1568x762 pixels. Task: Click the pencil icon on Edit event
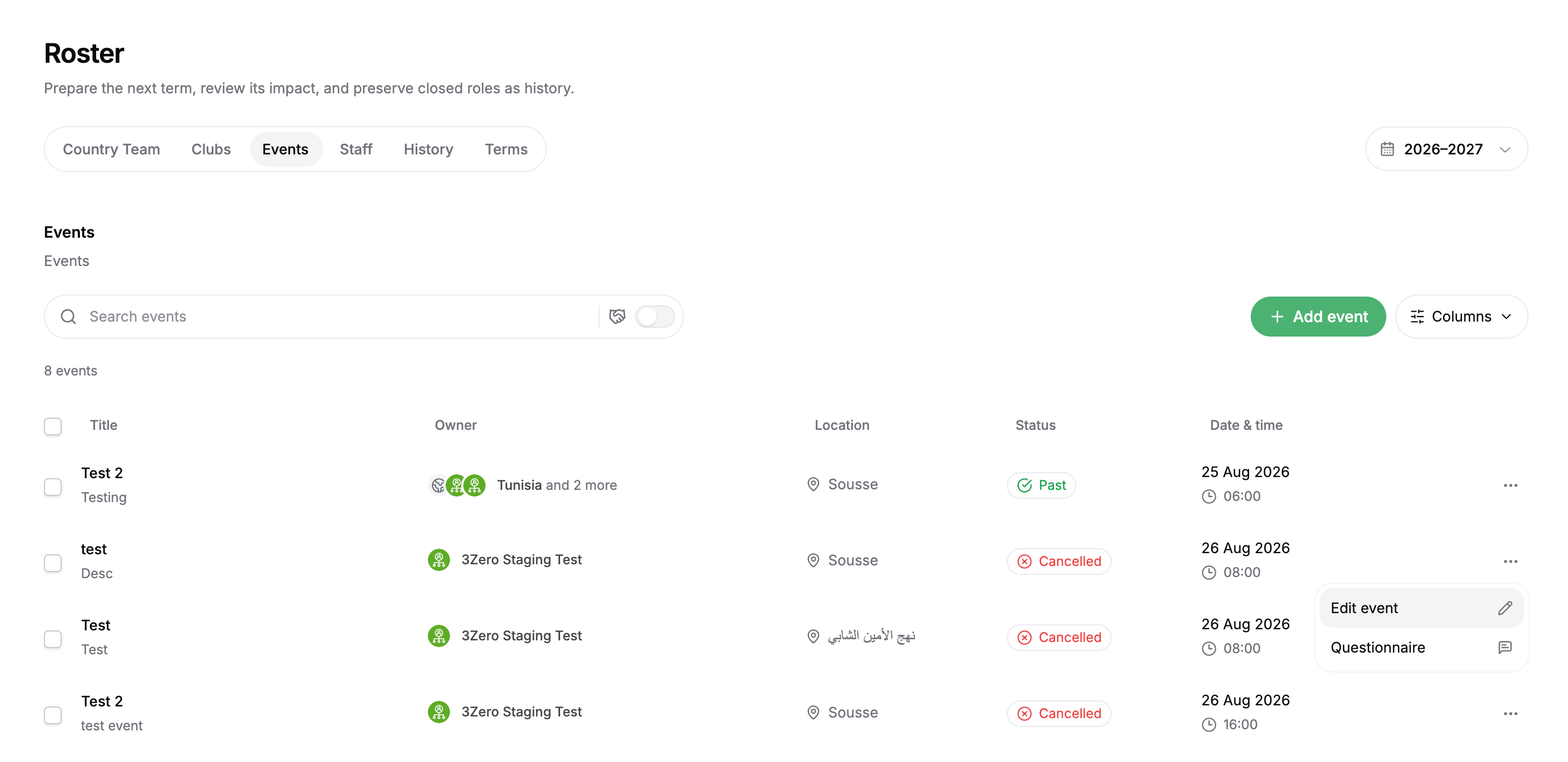coord(1505,608)
